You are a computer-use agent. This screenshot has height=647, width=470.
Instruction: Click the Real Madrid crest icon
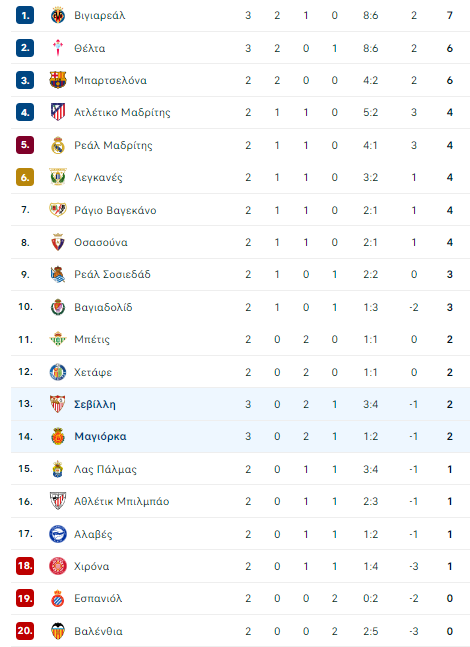(58, 145)
